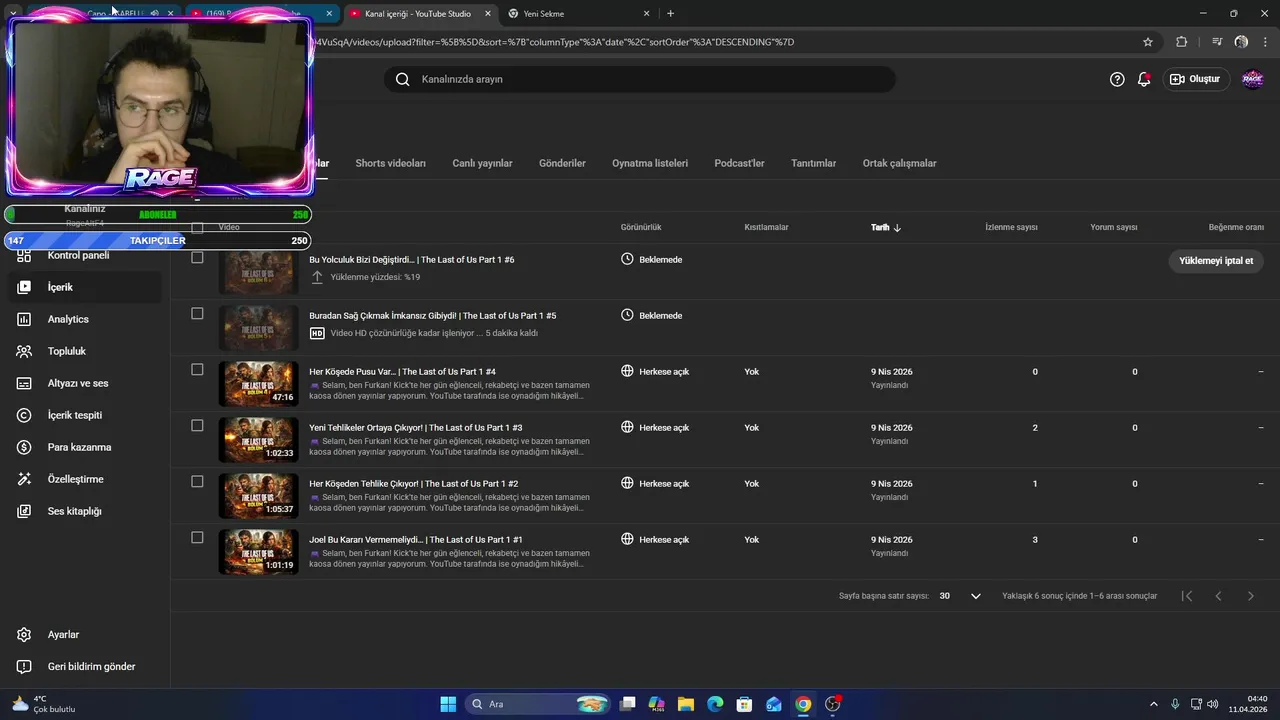Viewport: 1280px width, 720px height.
Task: Open the 1:05:37 video thumbnail
Action: click(x=258, y=496)
